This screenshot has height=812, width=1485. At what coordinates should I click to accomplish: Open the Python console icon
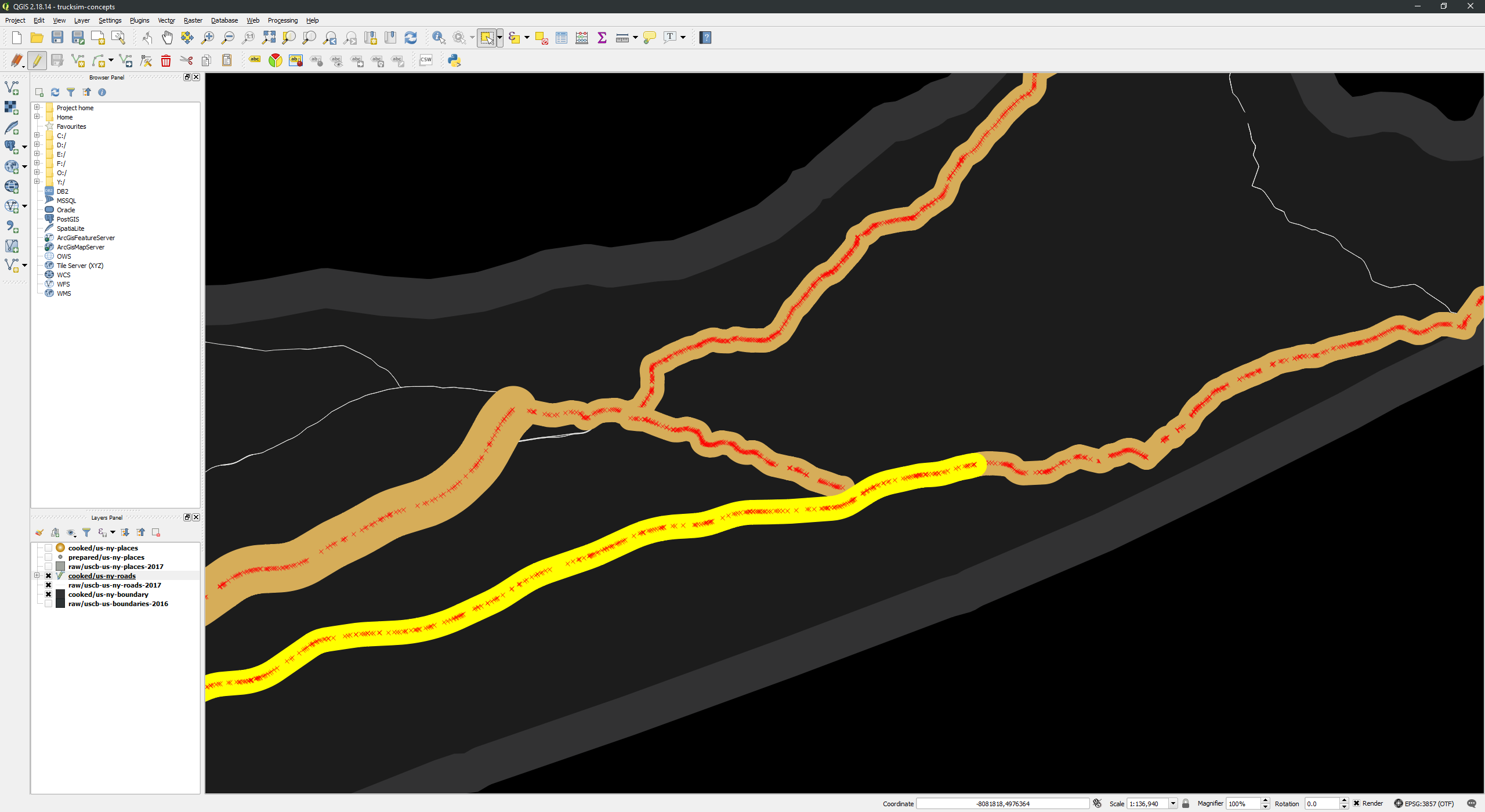(454, 60)
